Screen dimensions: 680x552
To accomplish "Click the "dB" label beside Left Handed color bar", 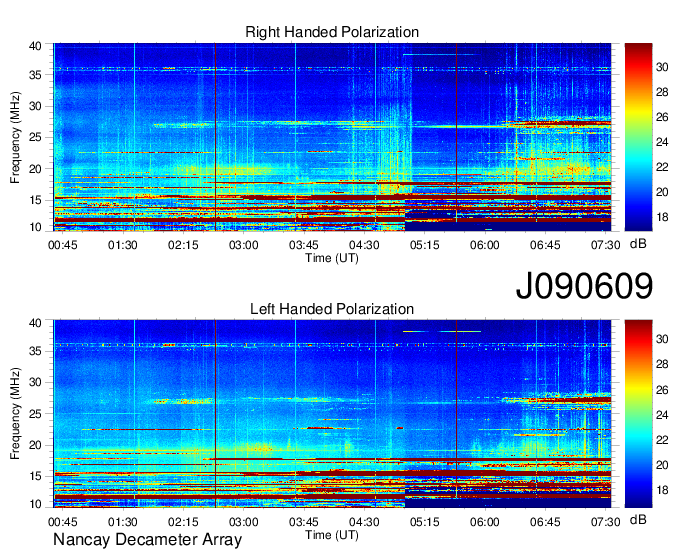I will tap(638, 519).
